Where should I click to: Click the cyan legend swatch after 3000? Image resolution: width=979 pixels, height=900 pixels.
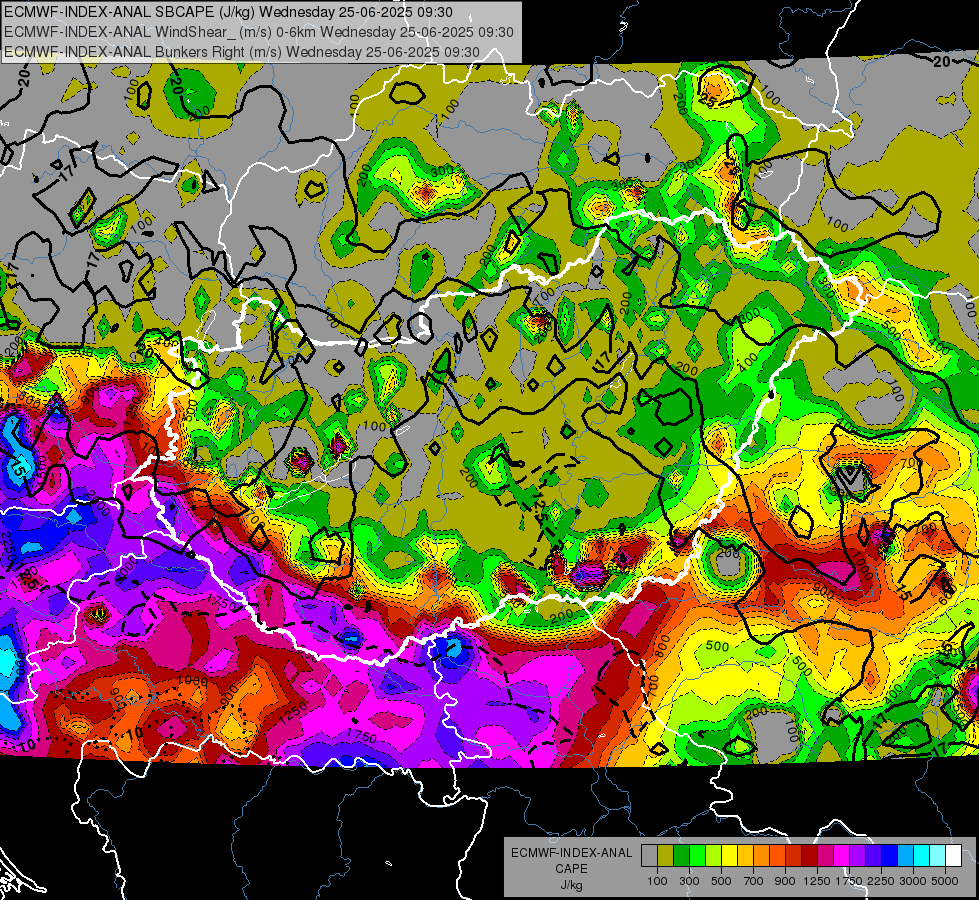pyautogui.click(x=922, y=856)
